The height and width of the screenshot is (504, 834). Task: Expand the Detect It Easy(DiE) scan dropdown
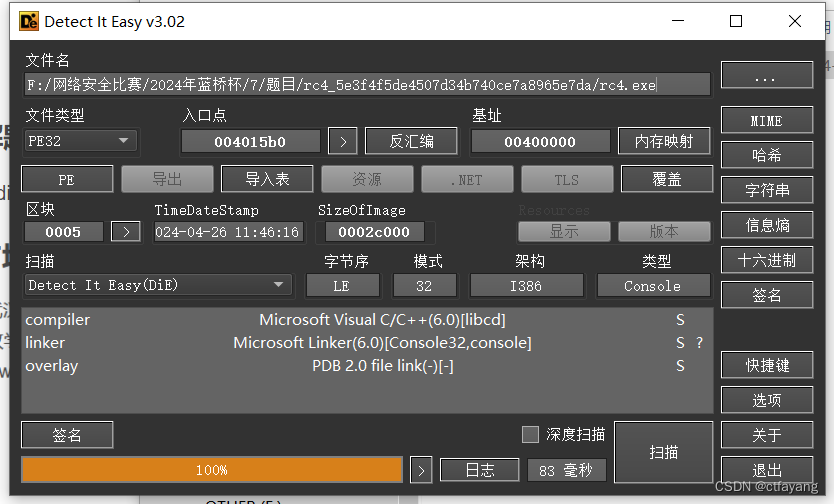158,285
